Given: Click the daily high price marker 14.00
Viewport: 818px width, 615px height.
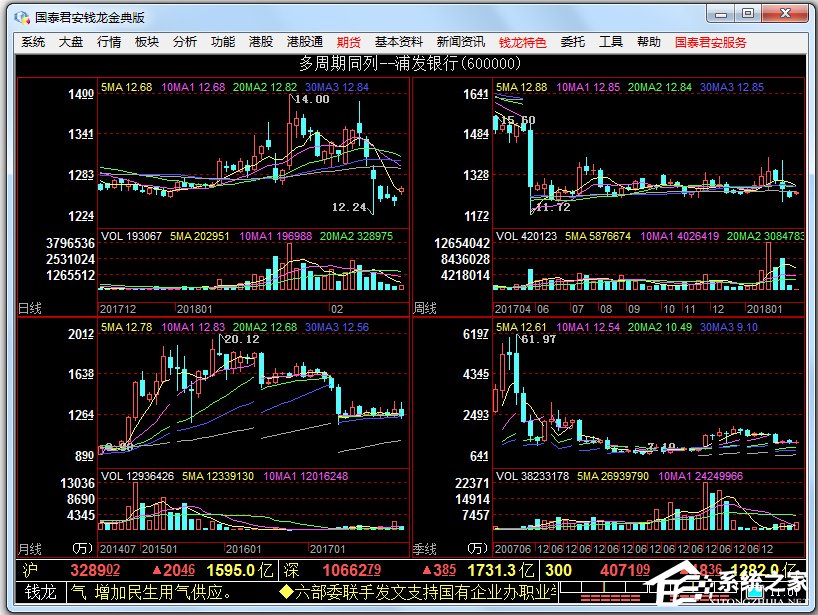Looking at the screenshot, I should point(312,99).
